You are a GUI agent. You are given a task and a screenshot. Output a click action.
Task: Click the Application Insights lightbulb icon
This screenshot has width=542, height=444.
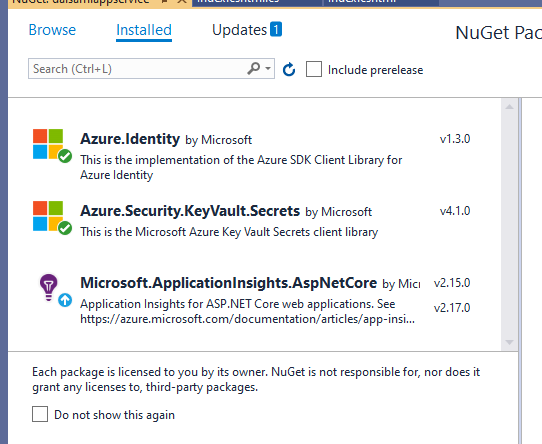(x=48, y=288)
